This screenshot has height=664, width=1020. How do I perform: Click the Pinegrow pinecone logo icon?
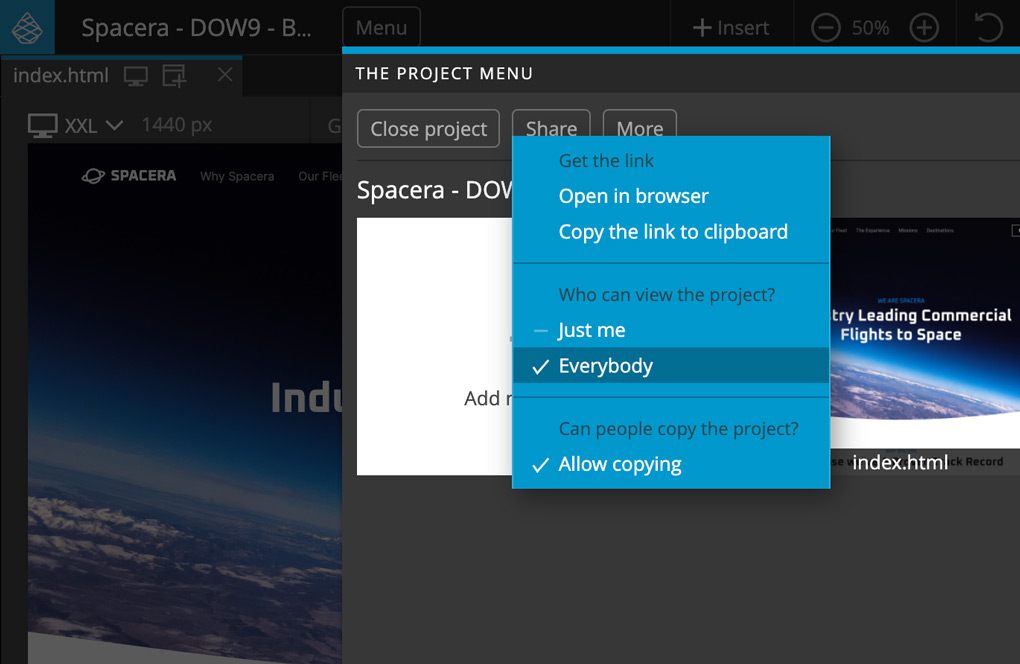27,27
